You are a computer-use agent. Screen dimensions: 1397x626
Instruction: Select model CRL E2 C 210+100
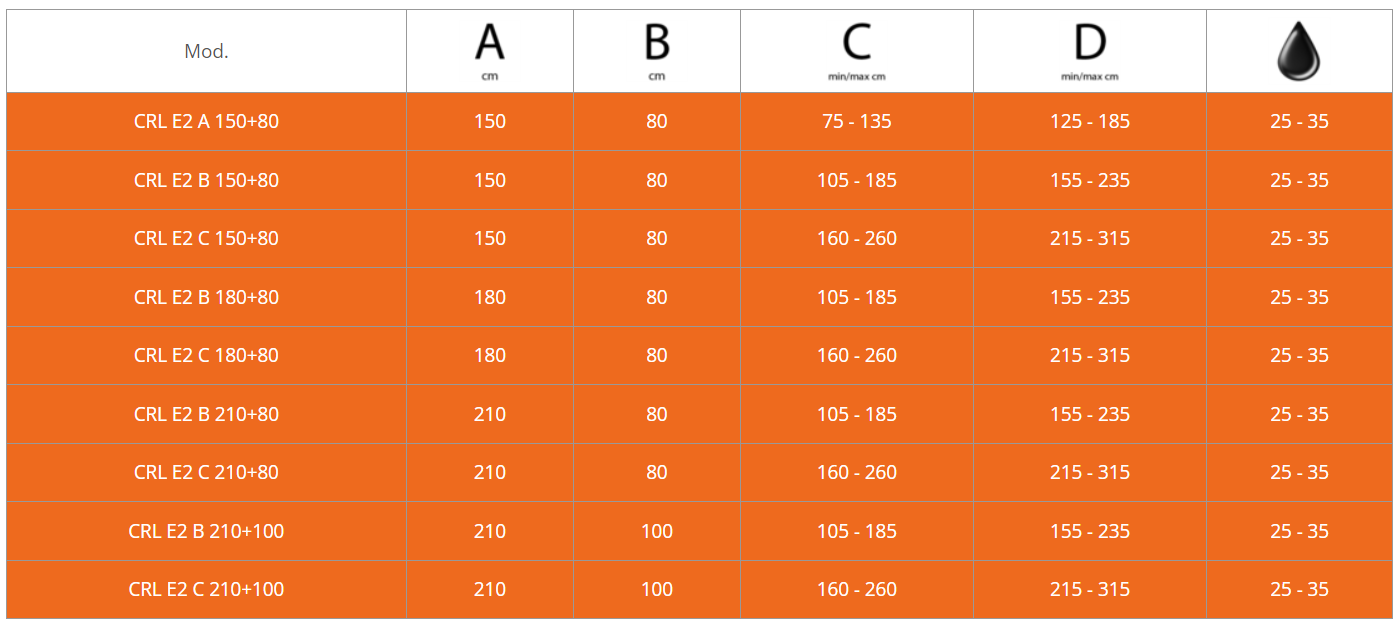pyautogui.click(x=206, y=589)
